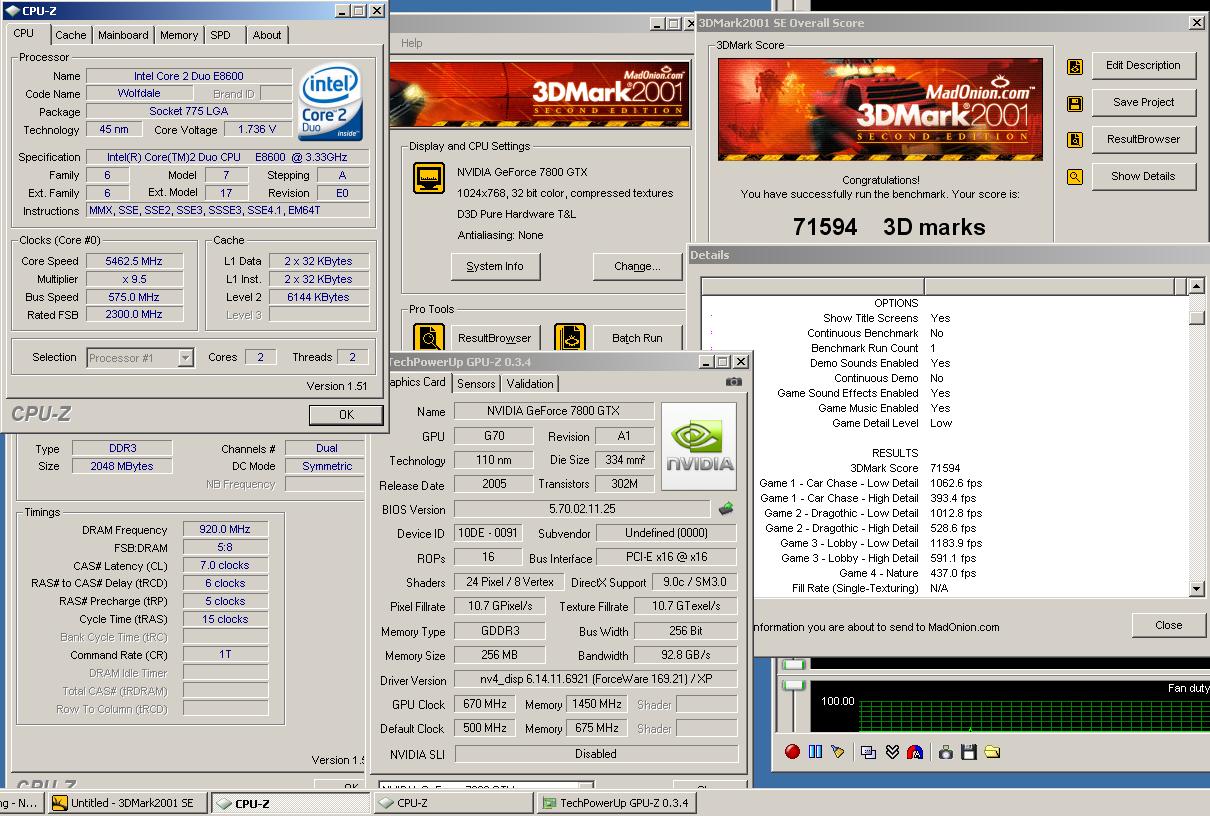Click the Change... button in display settings
The height and width of the screenshot is (816, 1210).
click(637, 266)
